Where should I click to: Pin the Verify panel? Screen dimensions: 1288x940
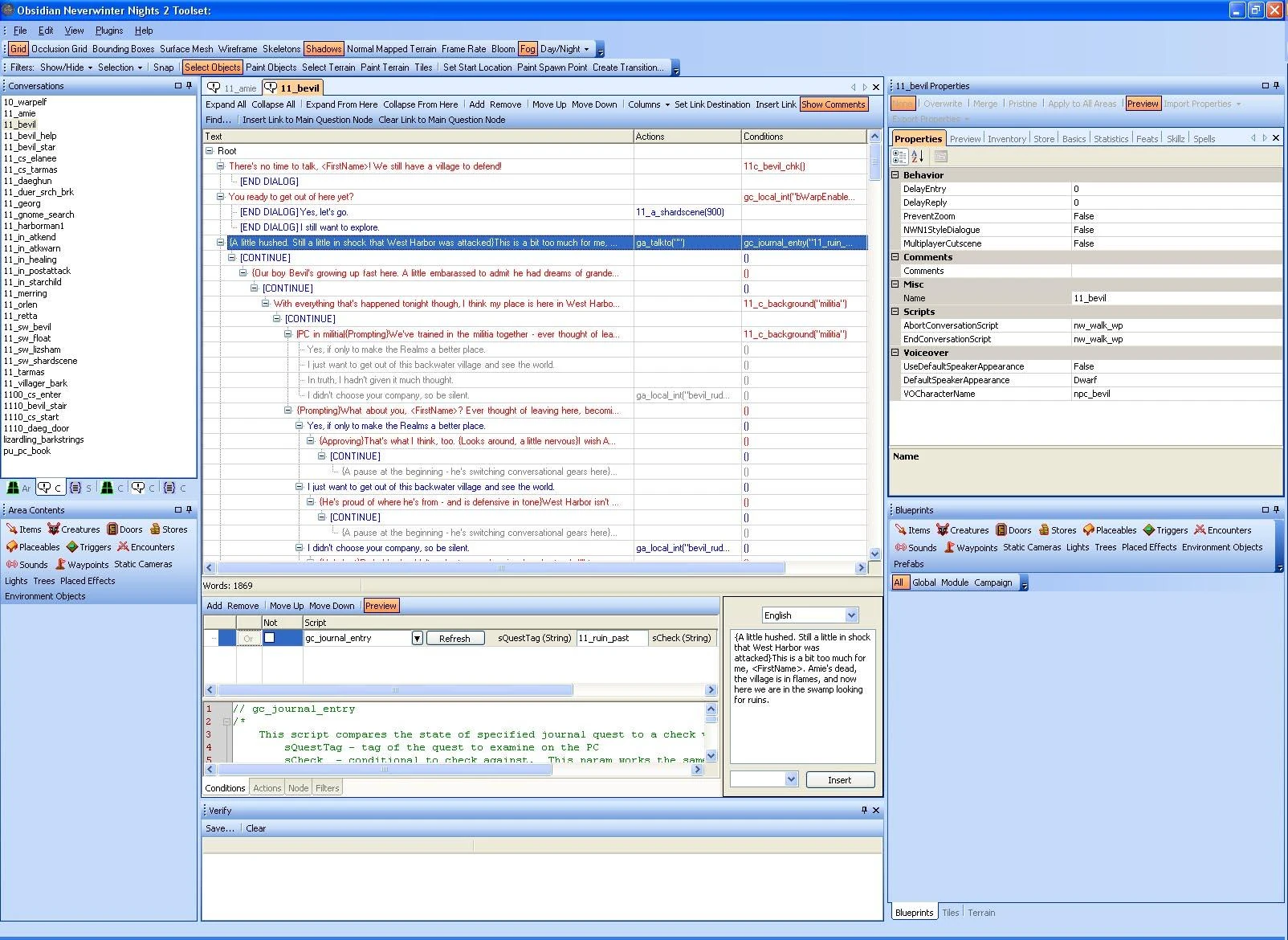[864, 811]
